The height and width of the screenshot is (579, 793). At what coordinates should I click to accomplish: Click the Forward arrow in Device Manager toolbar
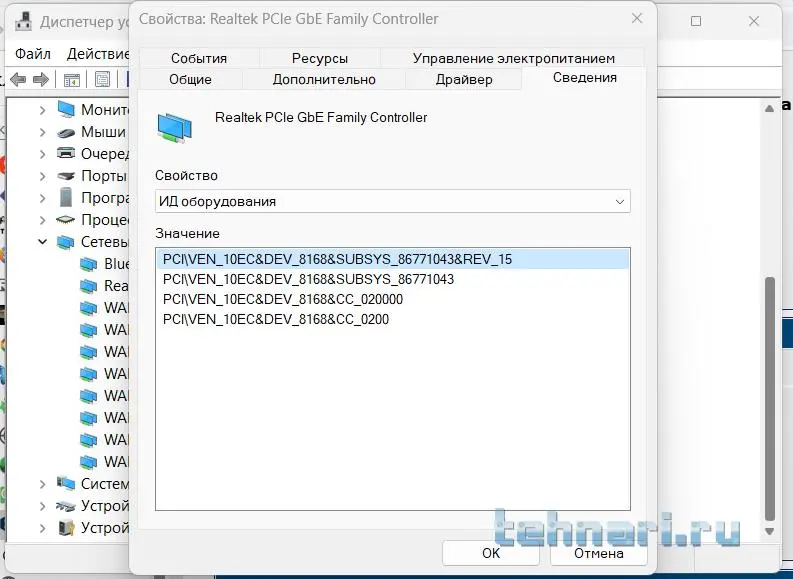40,79
